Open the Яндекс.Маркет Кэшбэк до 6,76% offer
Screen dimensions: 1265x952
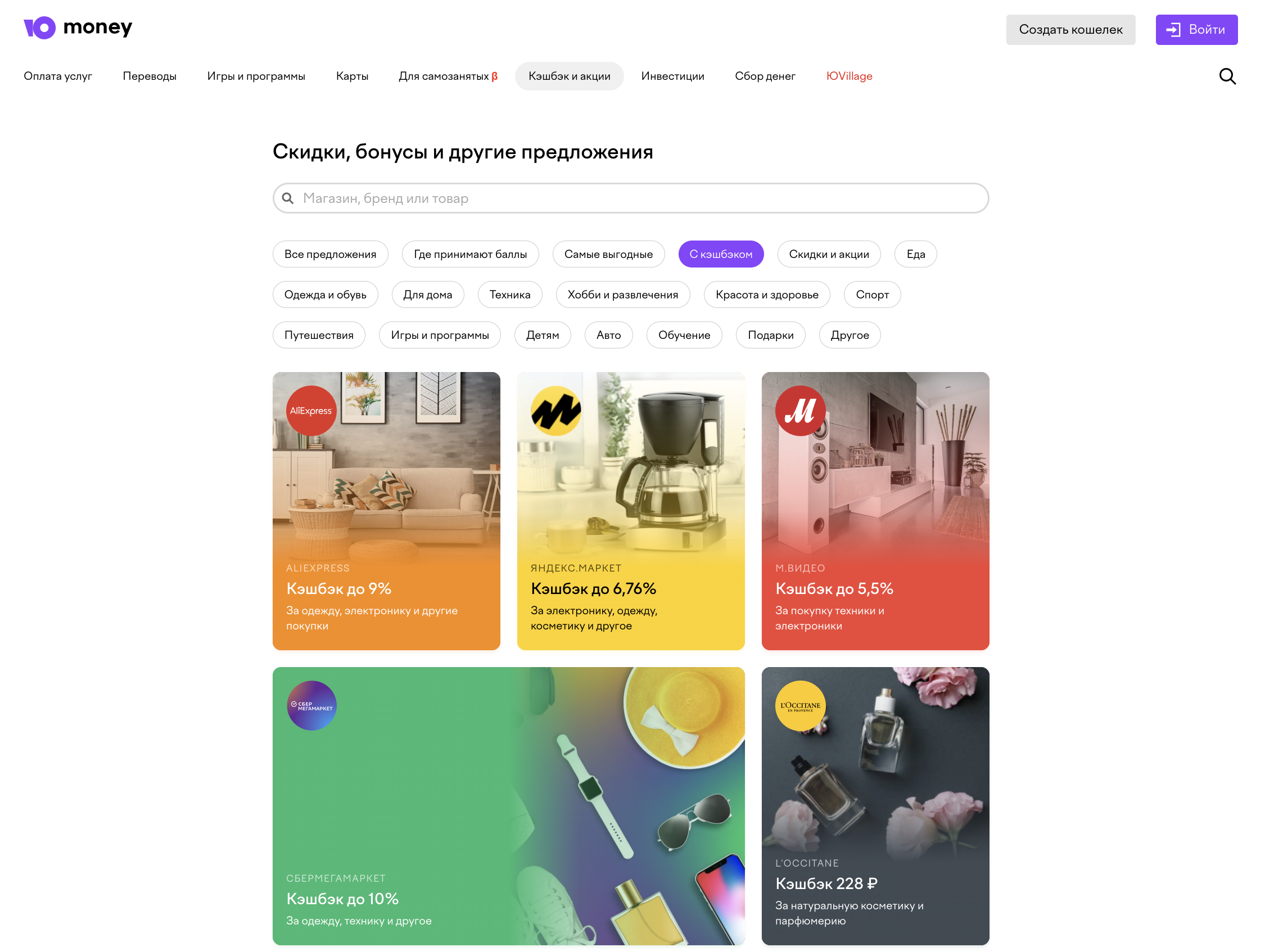point(631,511)
